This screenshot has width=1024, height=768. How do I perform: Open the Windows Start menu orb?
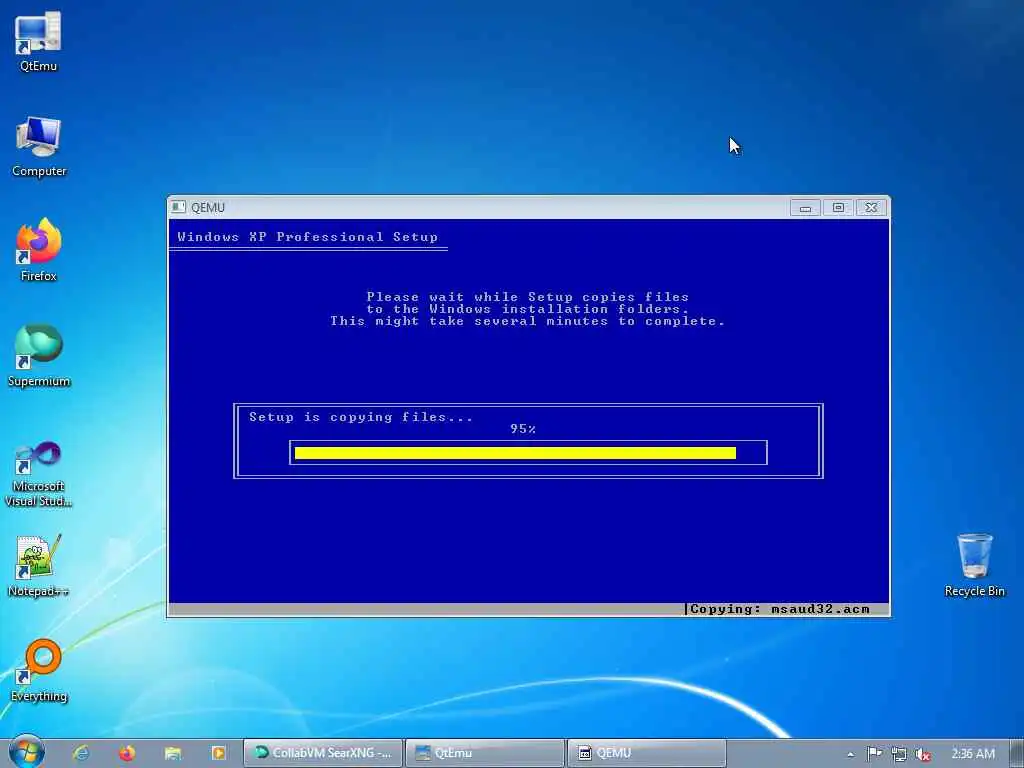[x=26, y=752]
